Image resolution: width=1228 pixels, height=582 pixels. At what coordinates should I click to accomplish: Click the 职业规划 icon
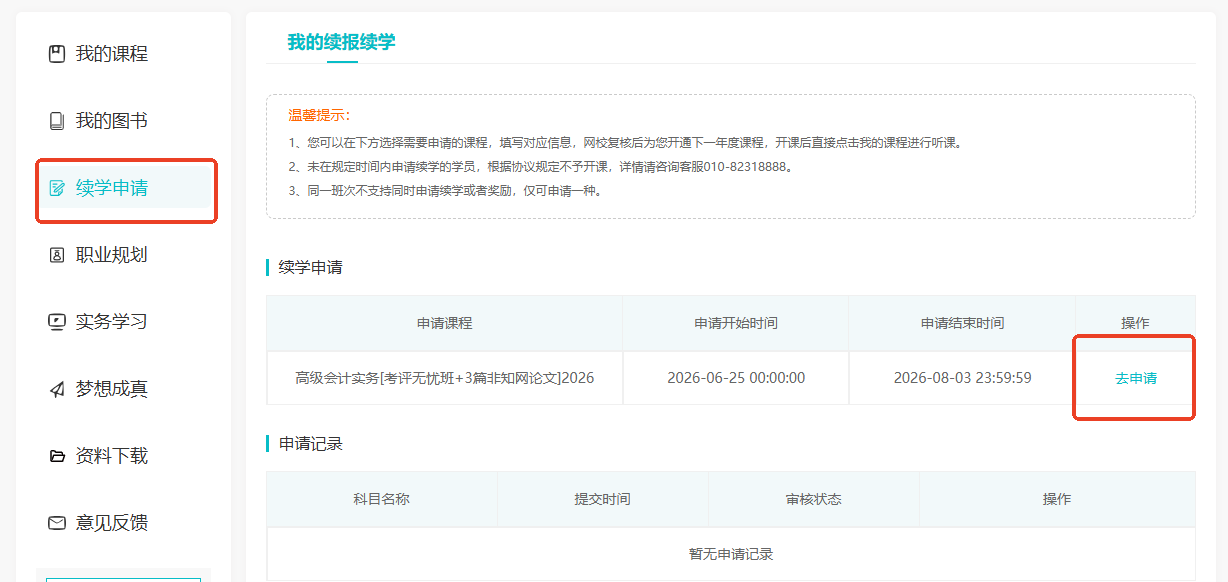57,255
